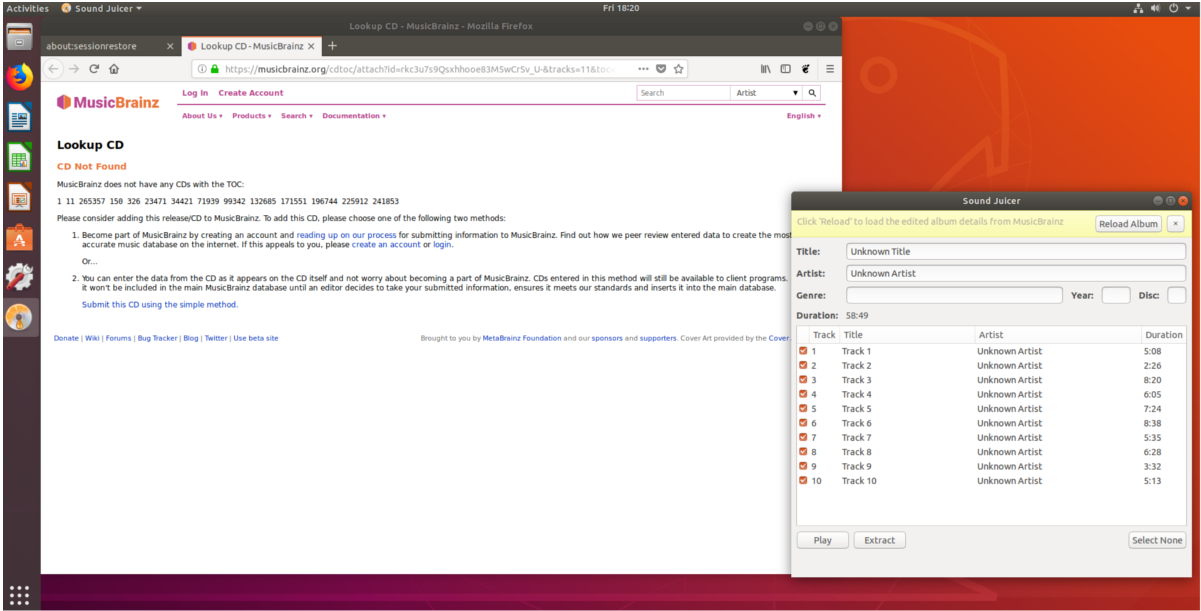Deselect Track 10 checkbox
Screen dimensions: 1201x611
803,481
